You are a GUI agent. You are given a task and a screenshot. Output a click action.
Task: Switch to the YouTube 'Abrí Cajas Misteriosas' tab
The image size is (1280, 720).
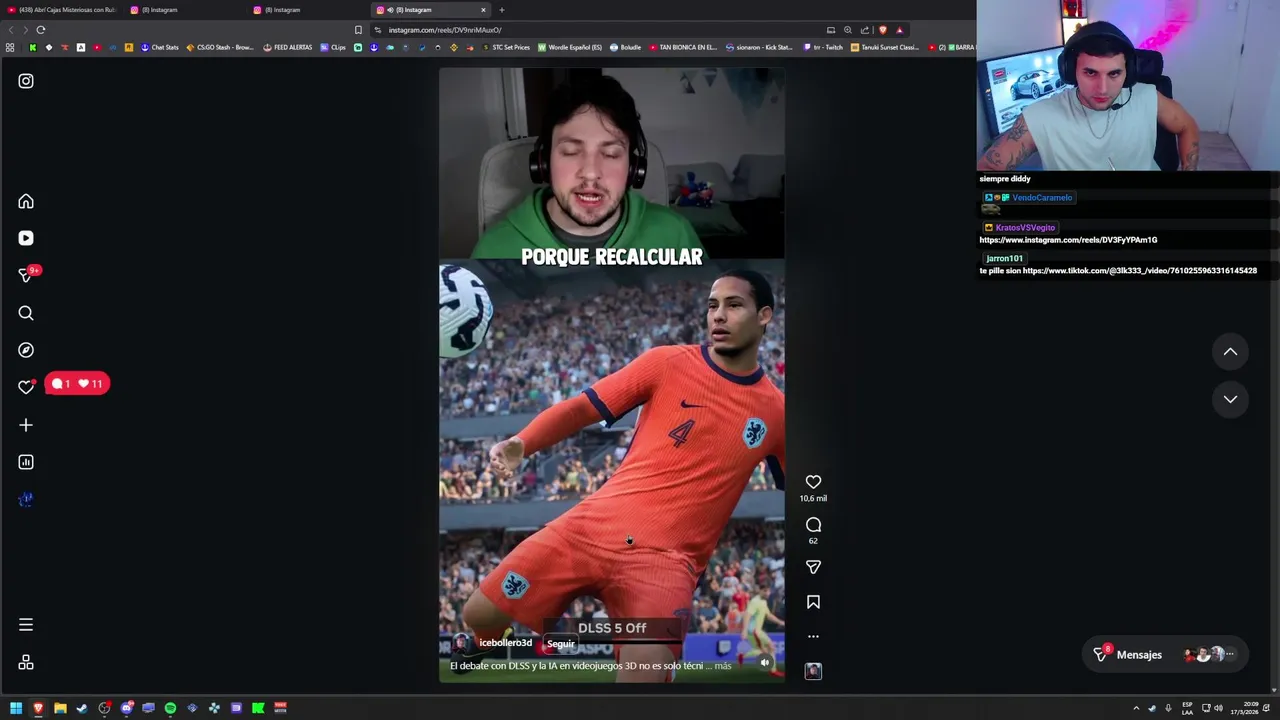pos(62,10)
